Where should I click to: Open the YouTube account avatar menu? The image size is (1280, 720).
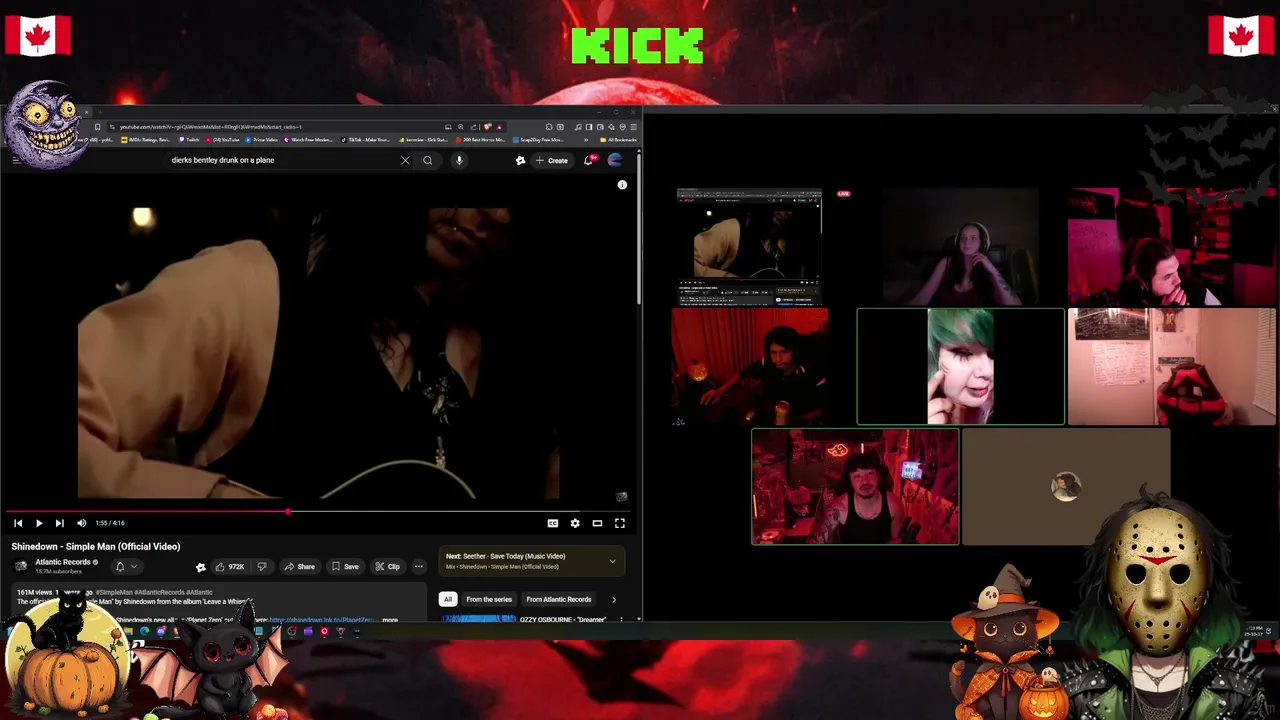coord(615,160)
